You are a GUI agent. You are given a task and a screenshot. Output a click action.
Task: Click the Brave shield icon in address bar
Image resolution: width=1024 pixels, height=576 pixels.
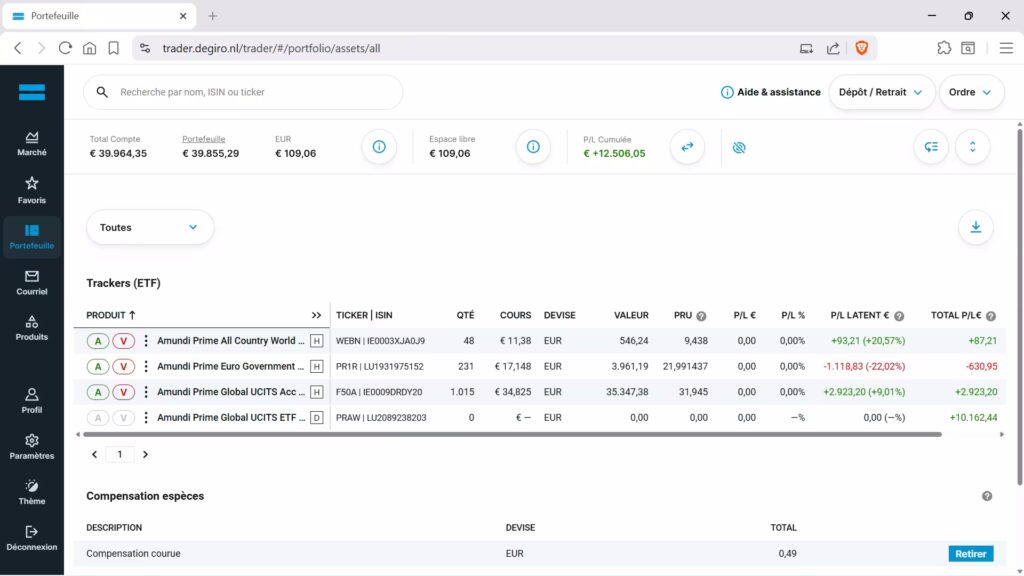(x=861, y=48)
